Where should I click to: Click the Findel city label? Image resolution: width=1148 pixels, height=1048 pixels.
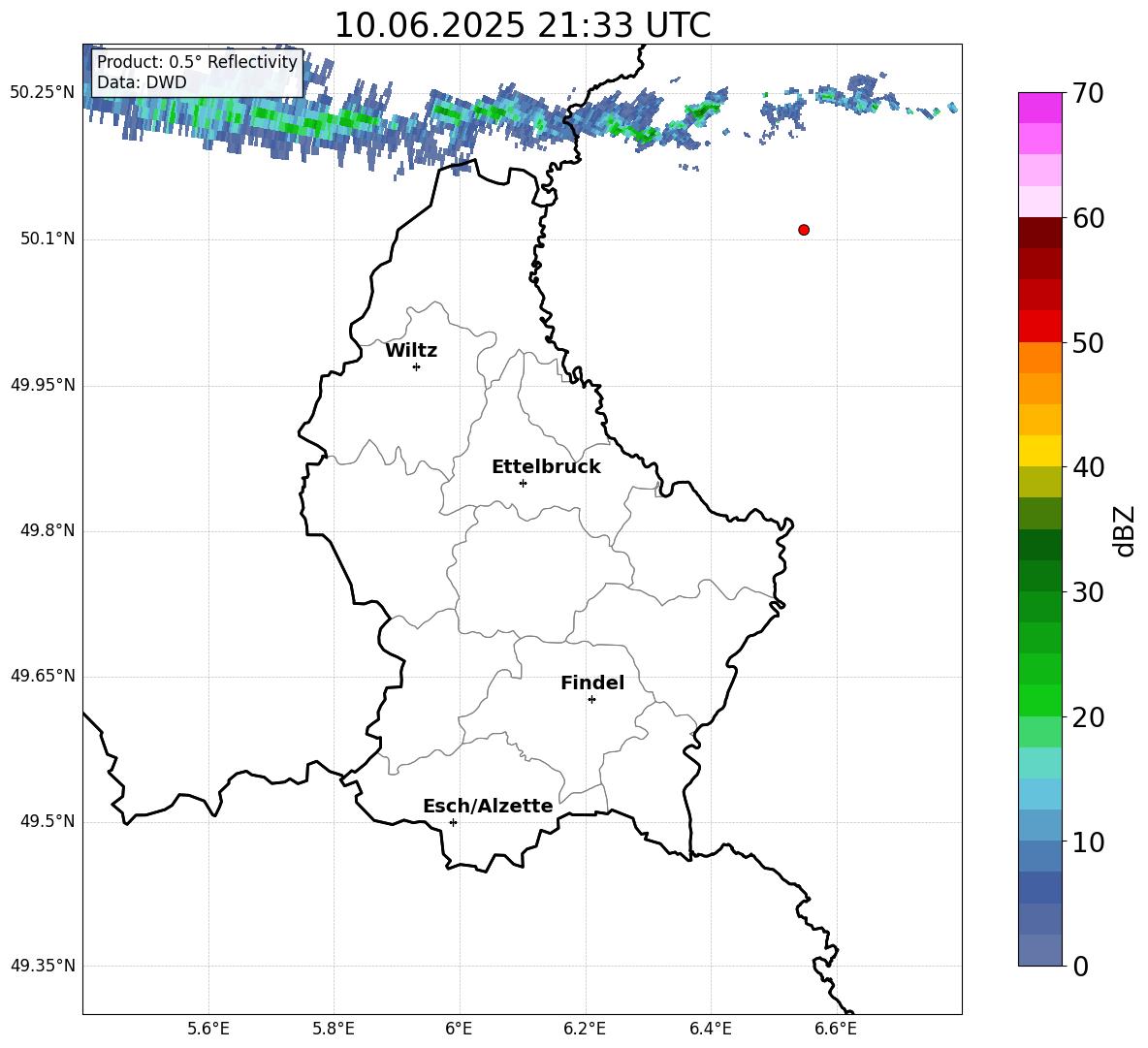592,683
